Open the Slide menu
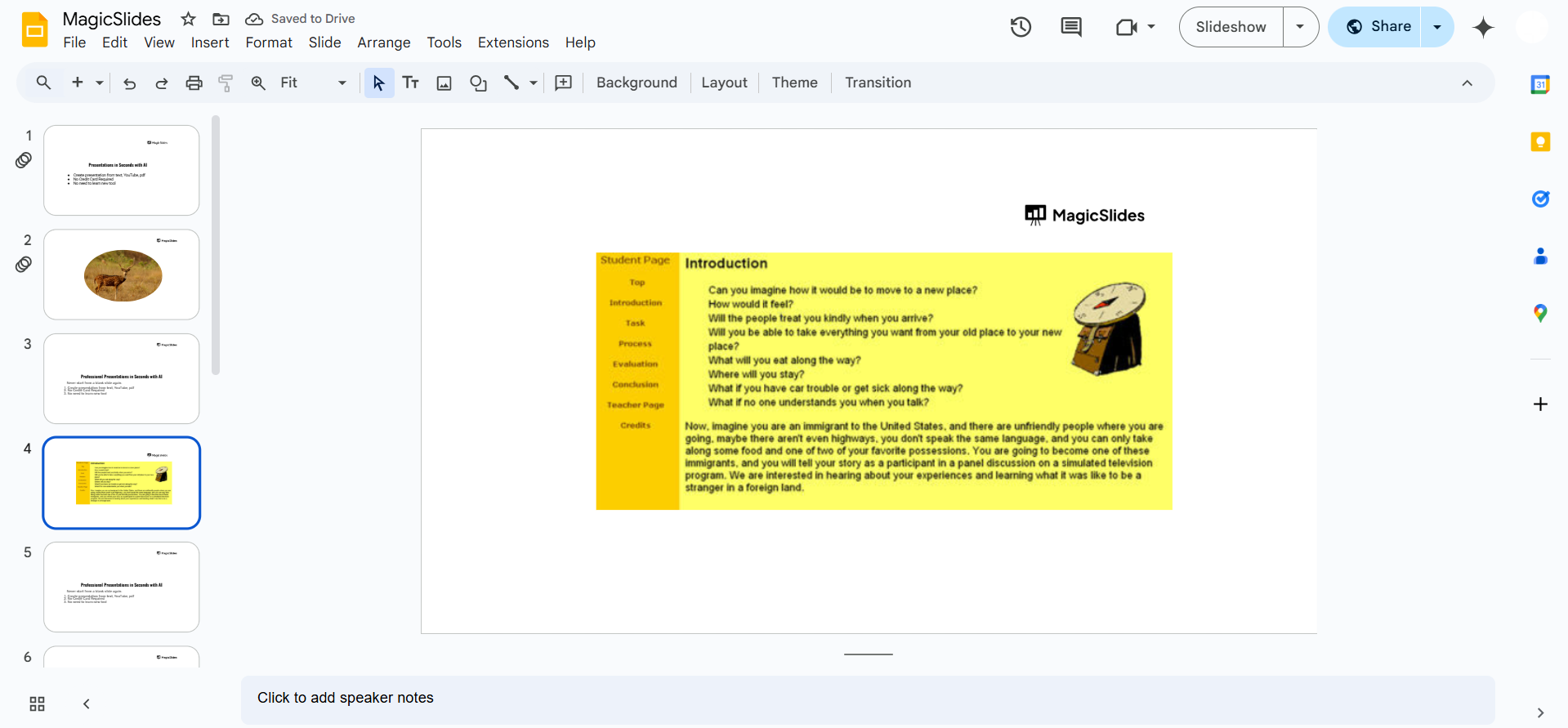1568x728 pixels. coord(324,42)
